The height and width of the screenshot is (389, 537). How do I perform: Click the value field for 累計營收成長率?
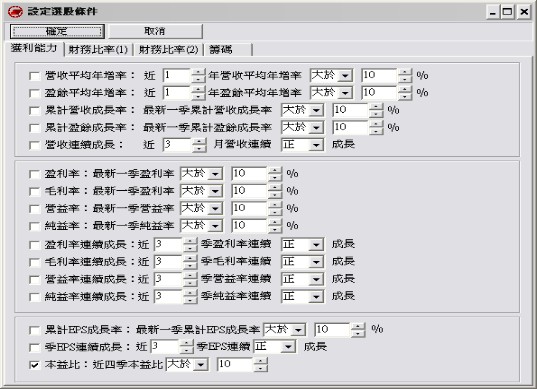(351, 110)
